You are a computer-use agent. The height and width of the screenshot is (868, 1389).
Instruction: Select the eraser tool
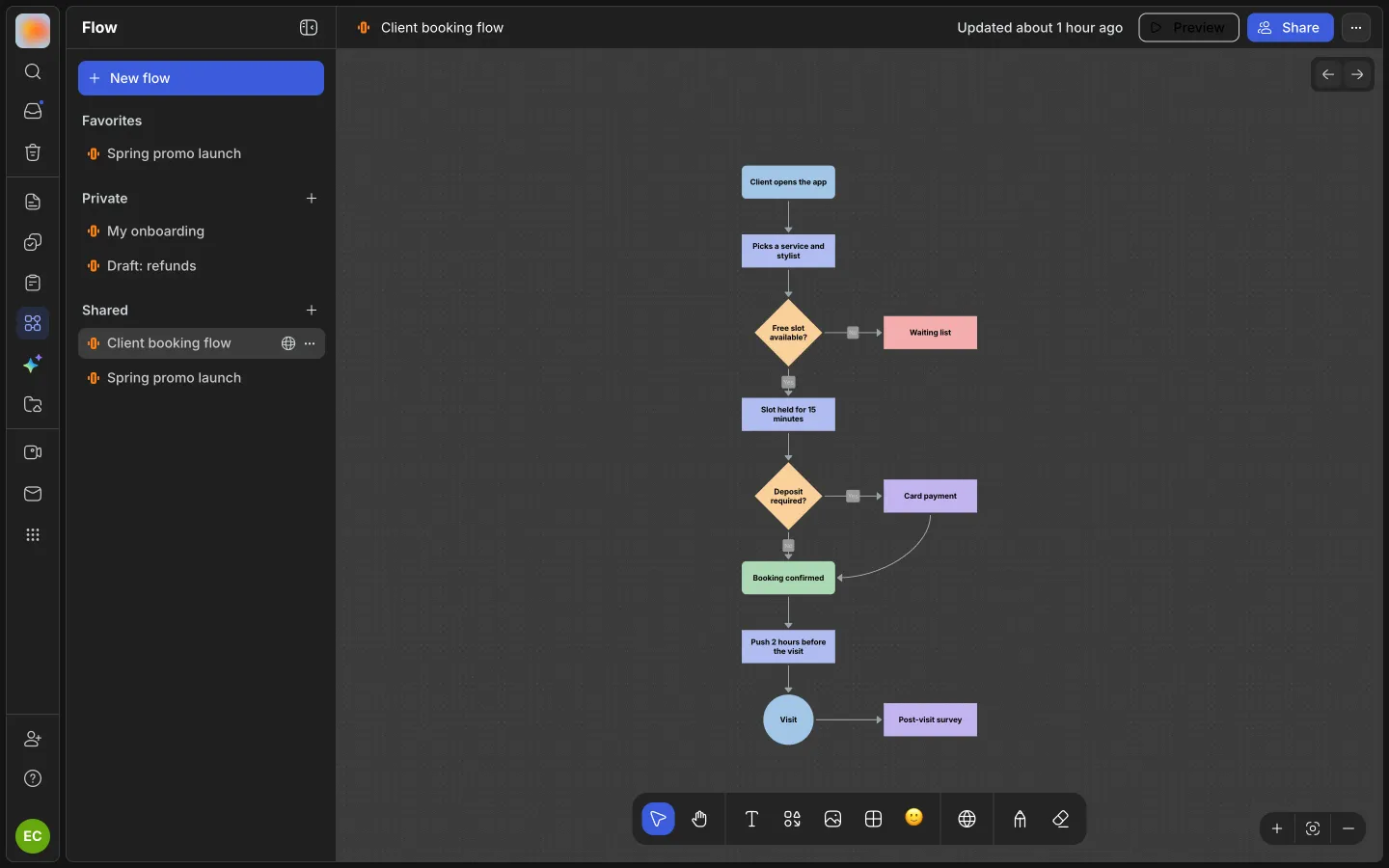(1061, 819)
